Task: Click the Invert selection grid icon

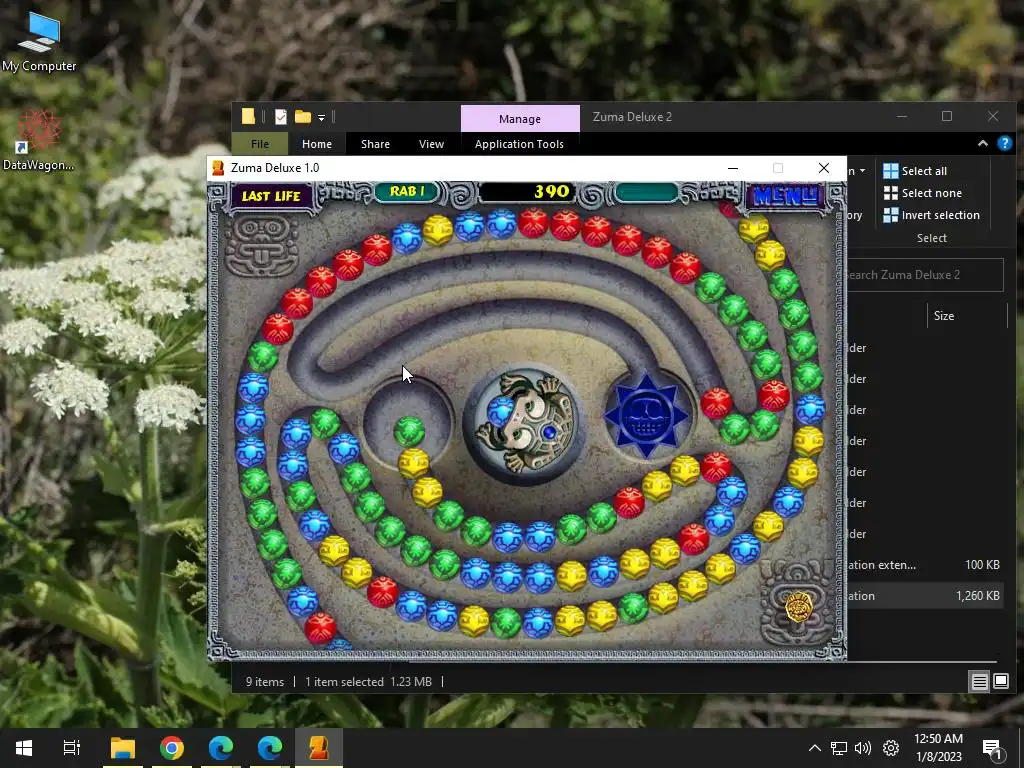Action: point(890,215)
